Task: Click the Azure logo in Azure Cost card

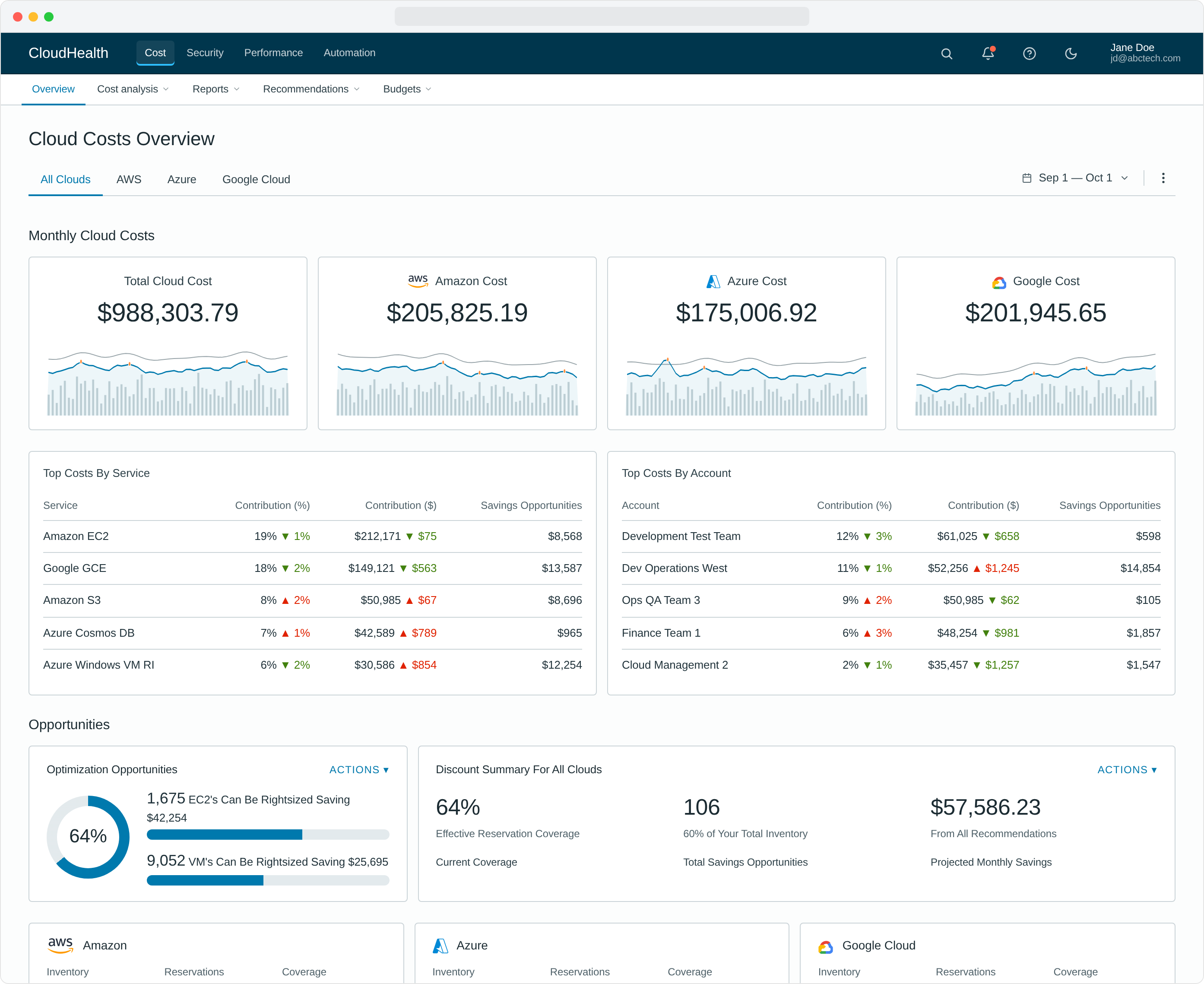Action: coord(713,281)
